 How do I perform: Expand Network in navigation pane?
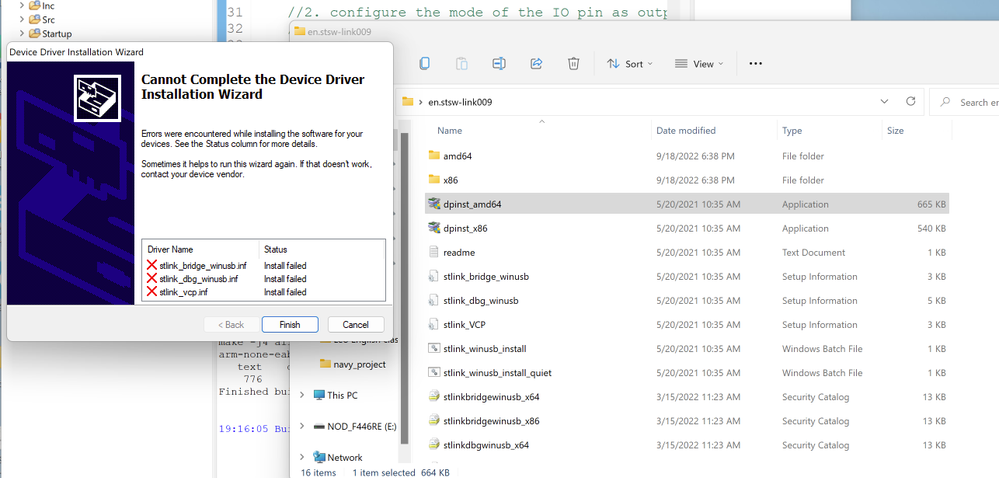(302, 457)
